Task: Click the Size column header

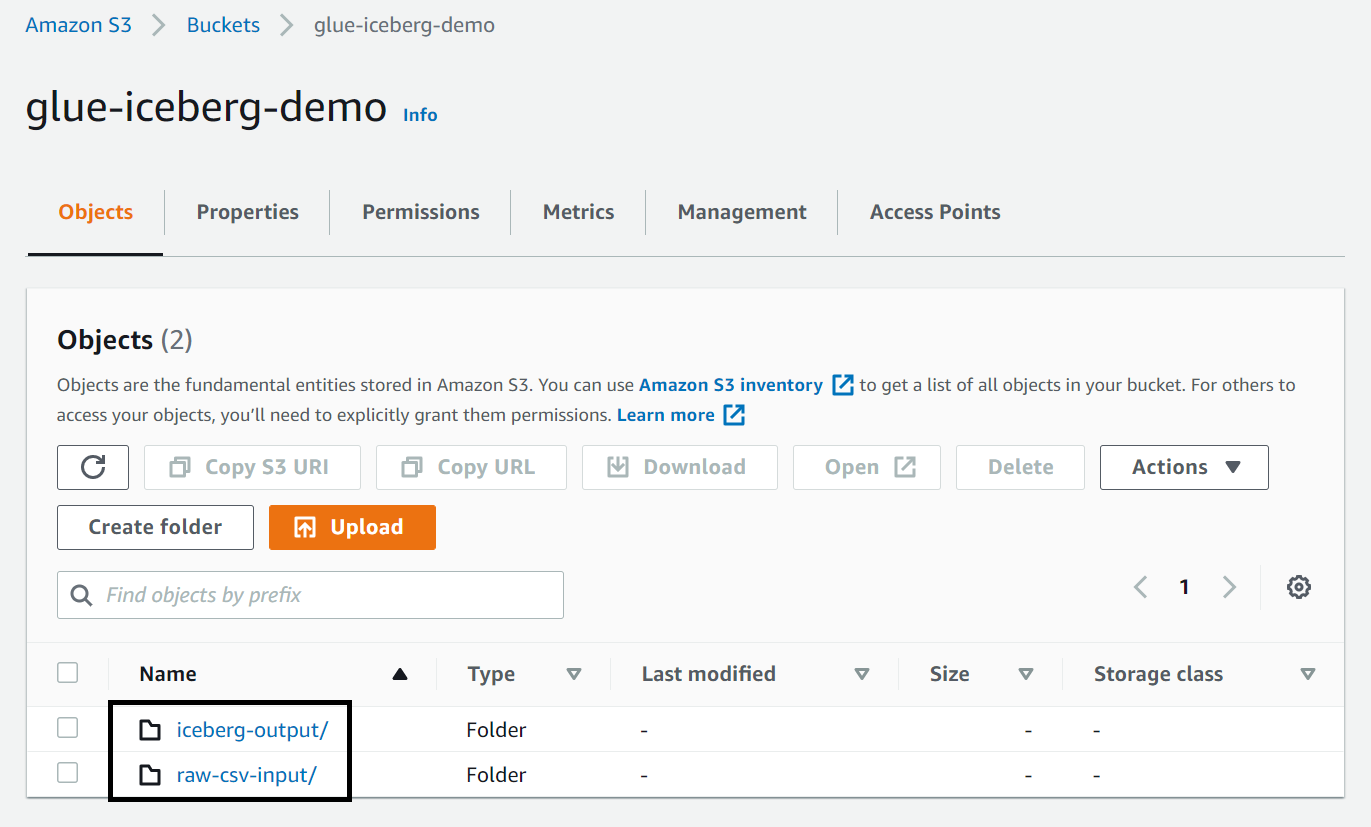Action: point(950,674)
